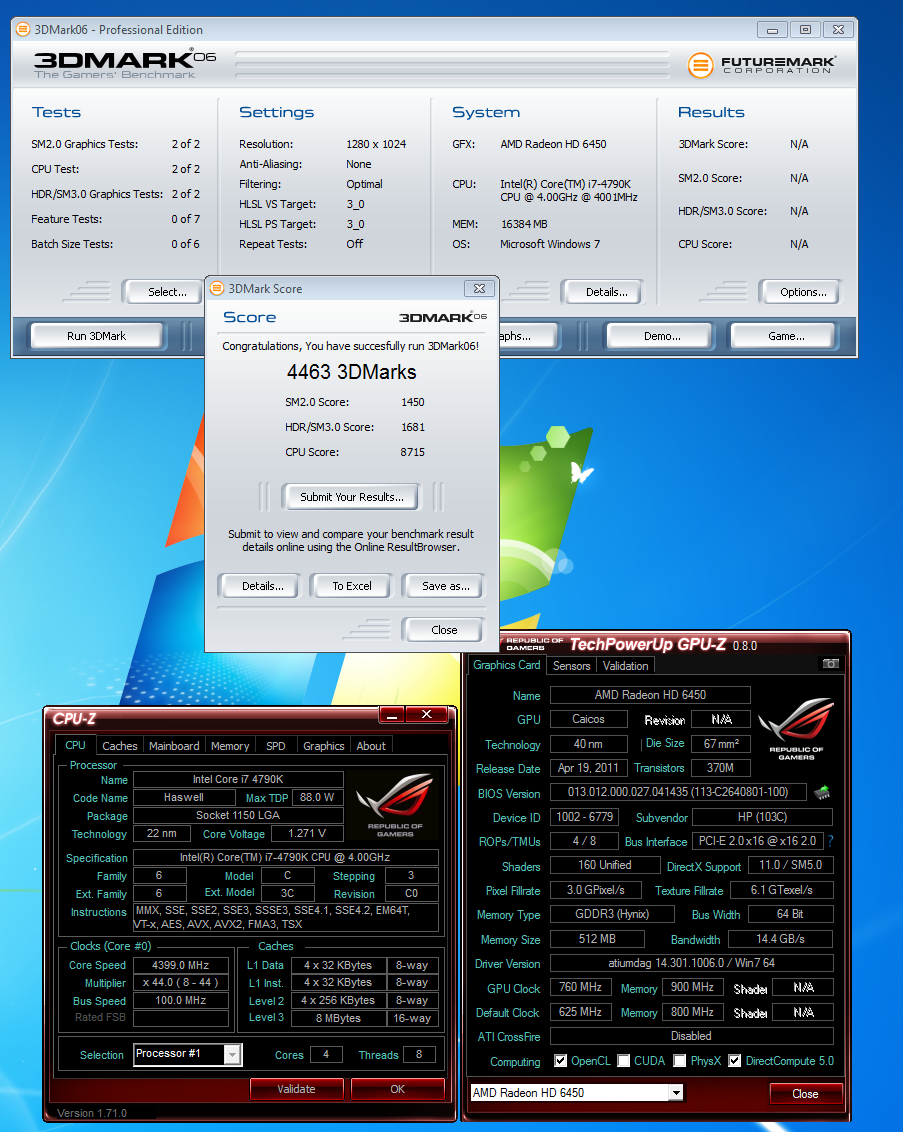Image resolution: width=903 pixels, height=1132 pixels.
Task: Click the Demo button in 3DMark06
Action: (662, 336)
